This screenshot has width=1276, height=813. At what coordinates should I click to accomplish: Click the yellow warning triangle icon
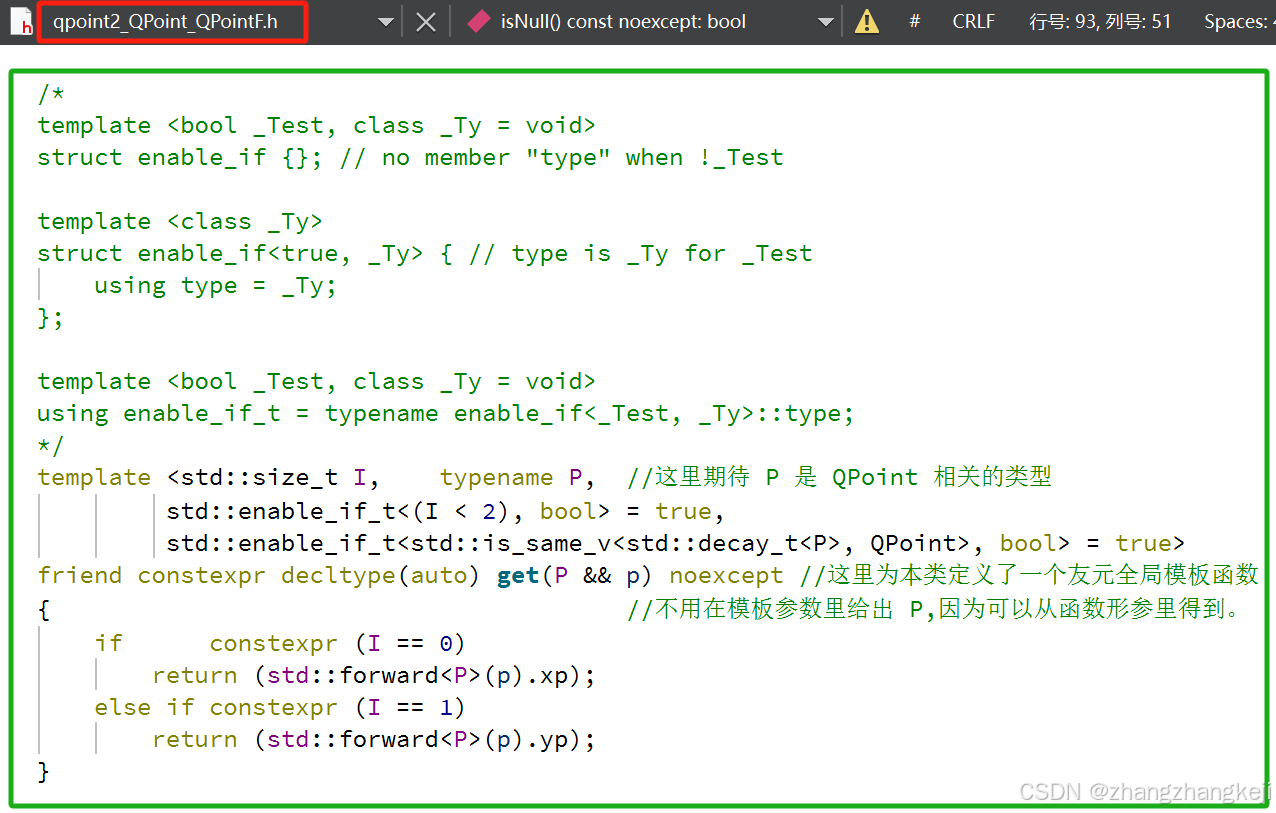[867, 21]
